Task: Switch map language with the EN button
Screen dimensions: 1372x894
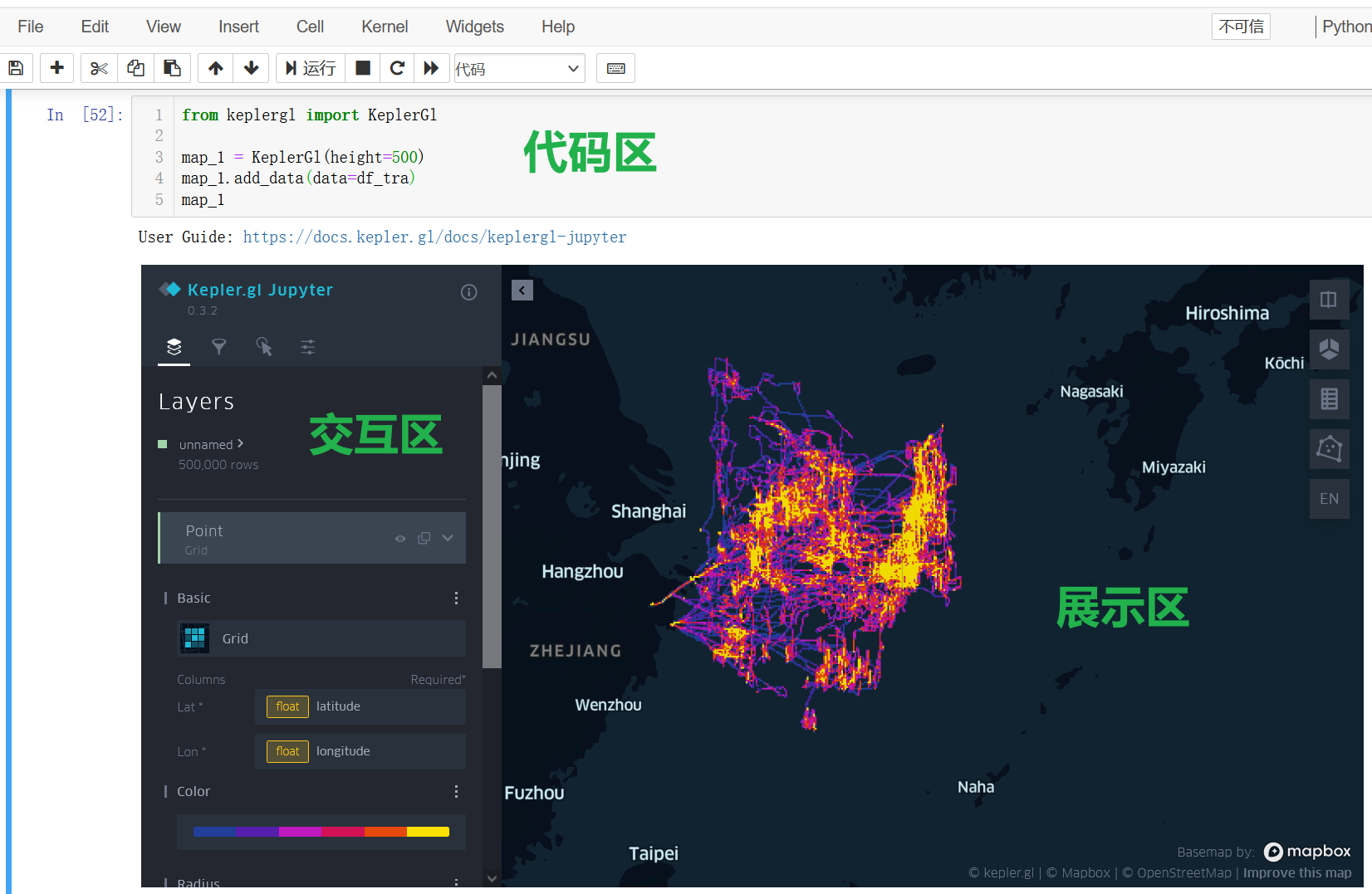Action: (x=1329, y=499)
